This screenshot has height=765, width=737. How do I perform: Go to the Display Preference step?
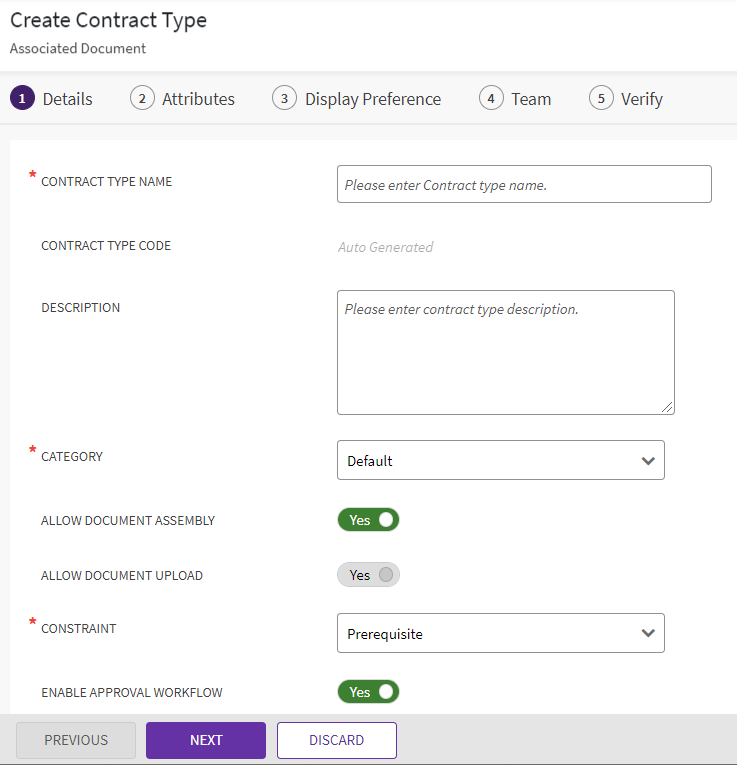[373, 99]
